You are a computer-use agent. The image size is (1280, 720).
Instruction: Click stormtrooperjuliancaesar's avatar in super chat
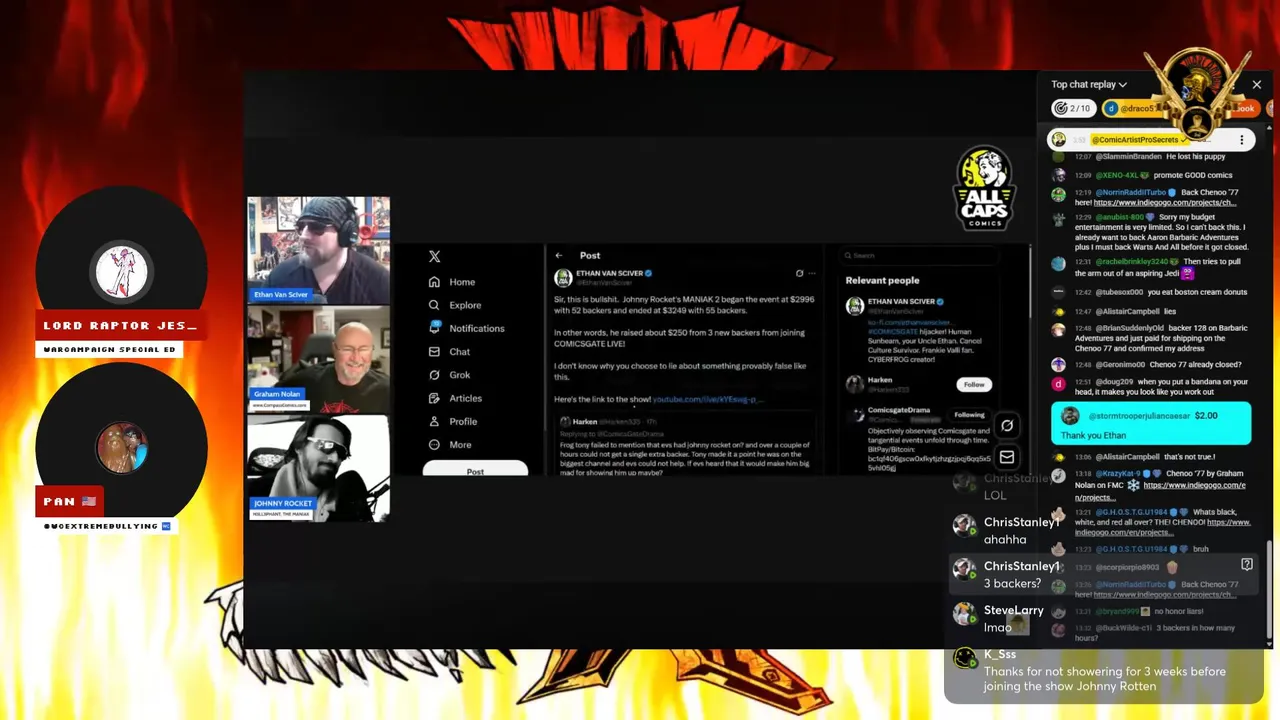tap(1070, 416)
